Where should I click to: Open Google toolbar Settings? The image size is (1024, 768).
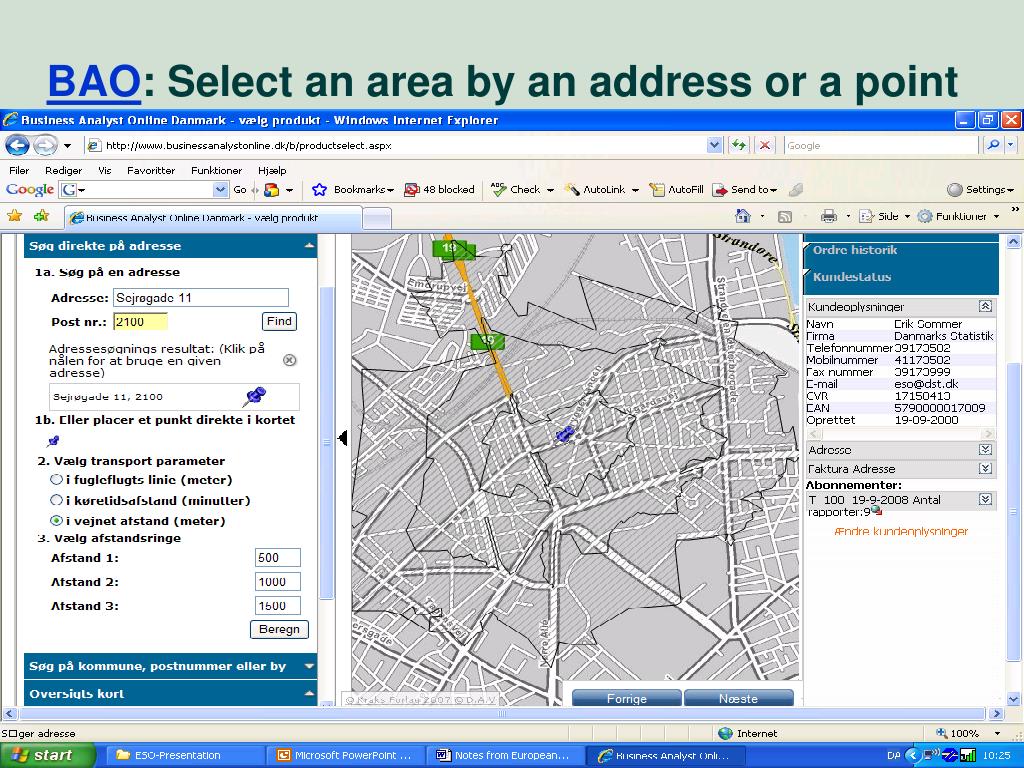pyautogui.click(x=980, y=189)
